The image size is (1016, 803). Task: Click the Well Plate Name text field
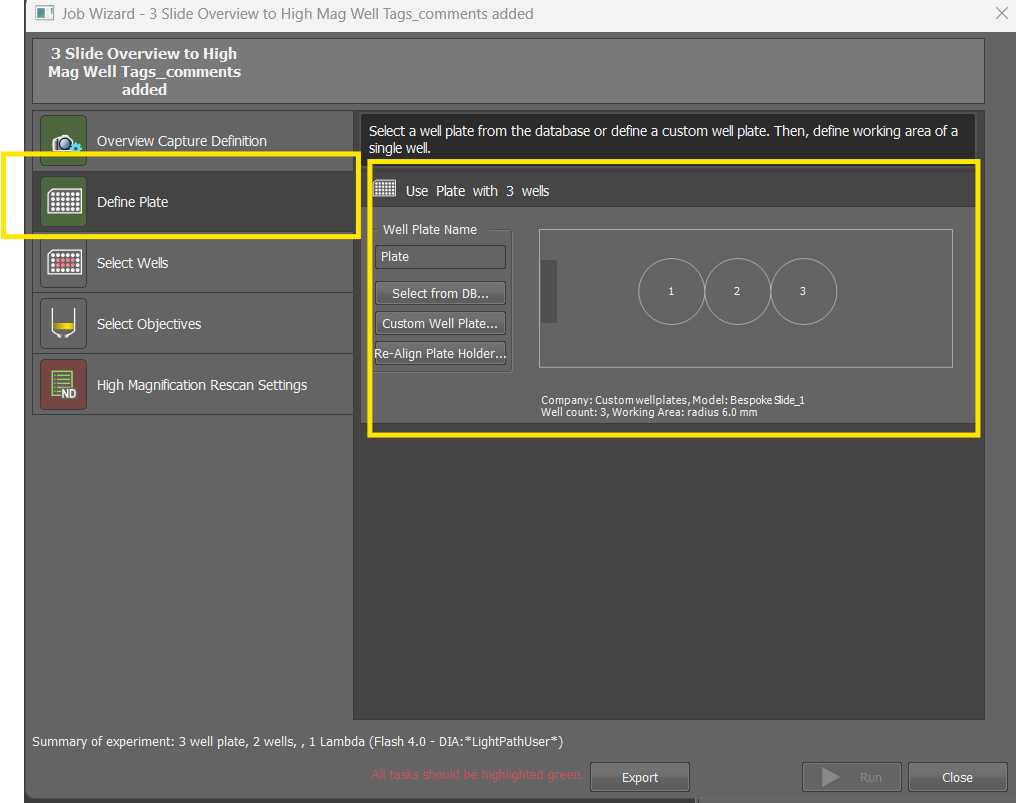click(440, 257)
